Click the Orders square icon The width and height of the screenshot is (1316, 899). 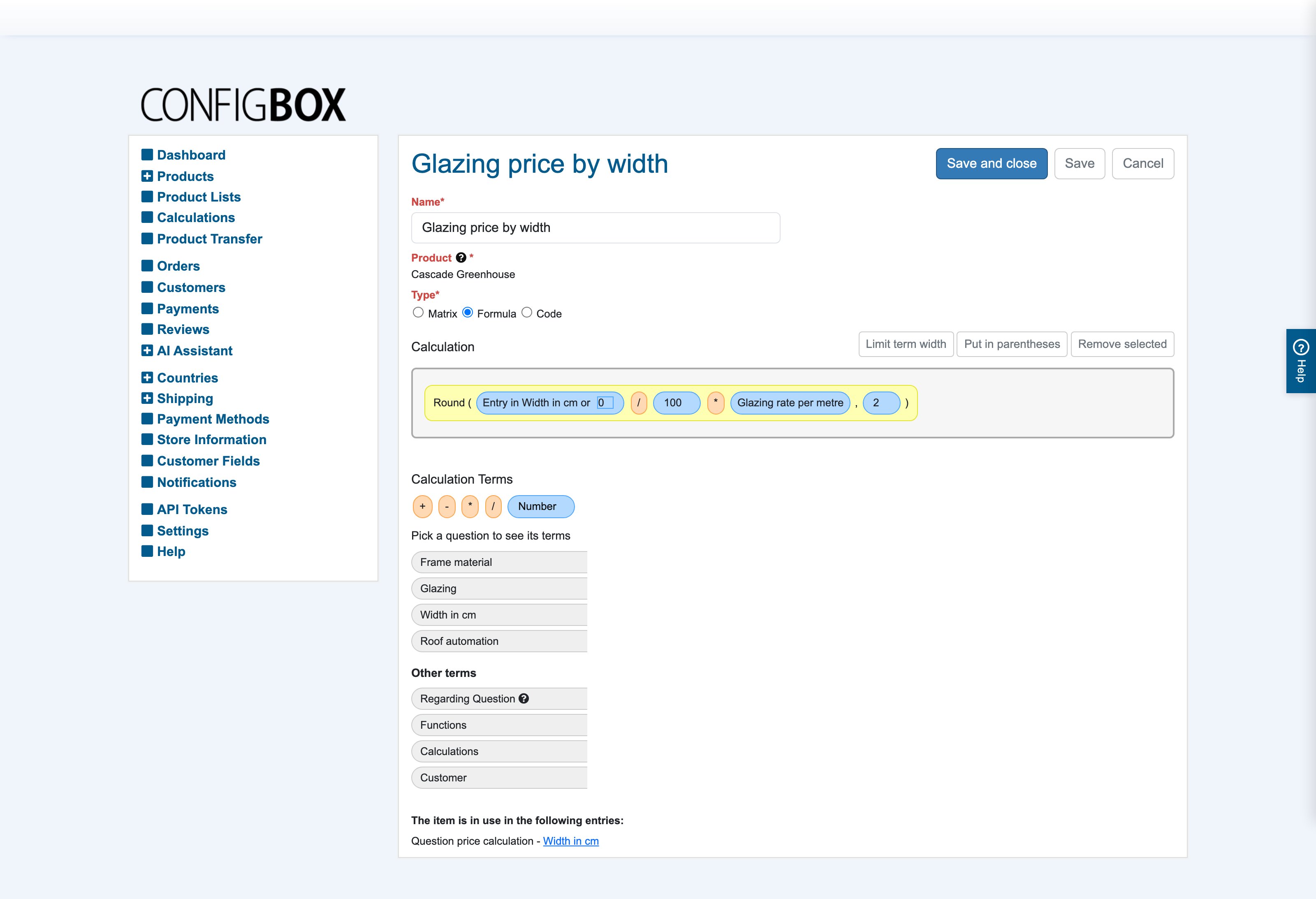(x=147, y=266)
